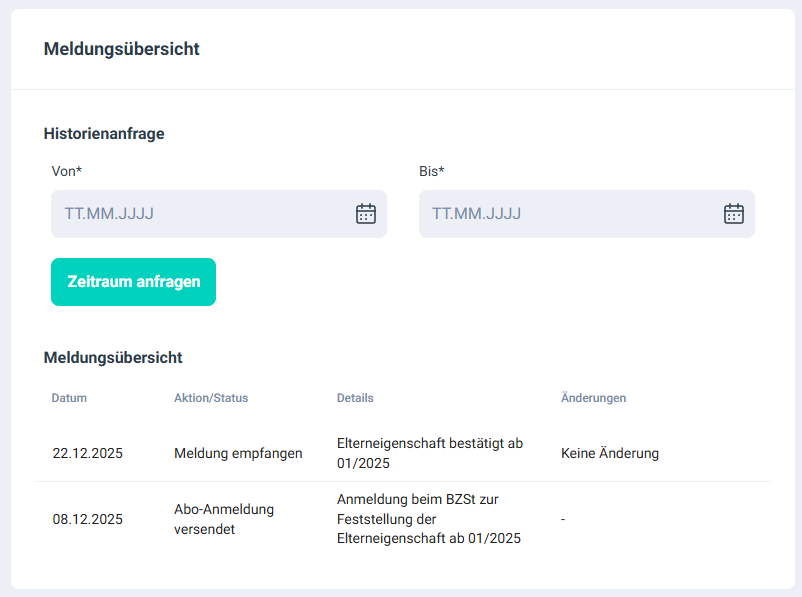Select the Keine Änderung cell

pos(610,453)
